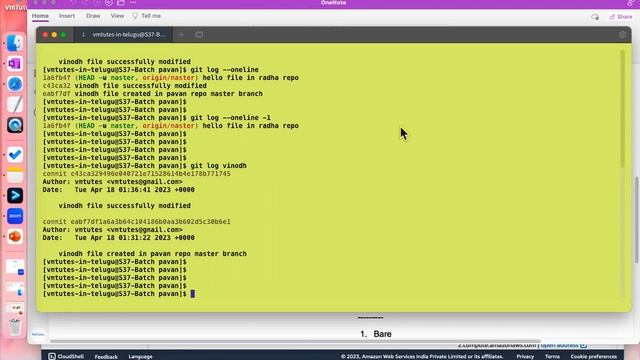640x360 pixels.
Task: Open the blue checkmark tasks app in dock
Action: 15,155
